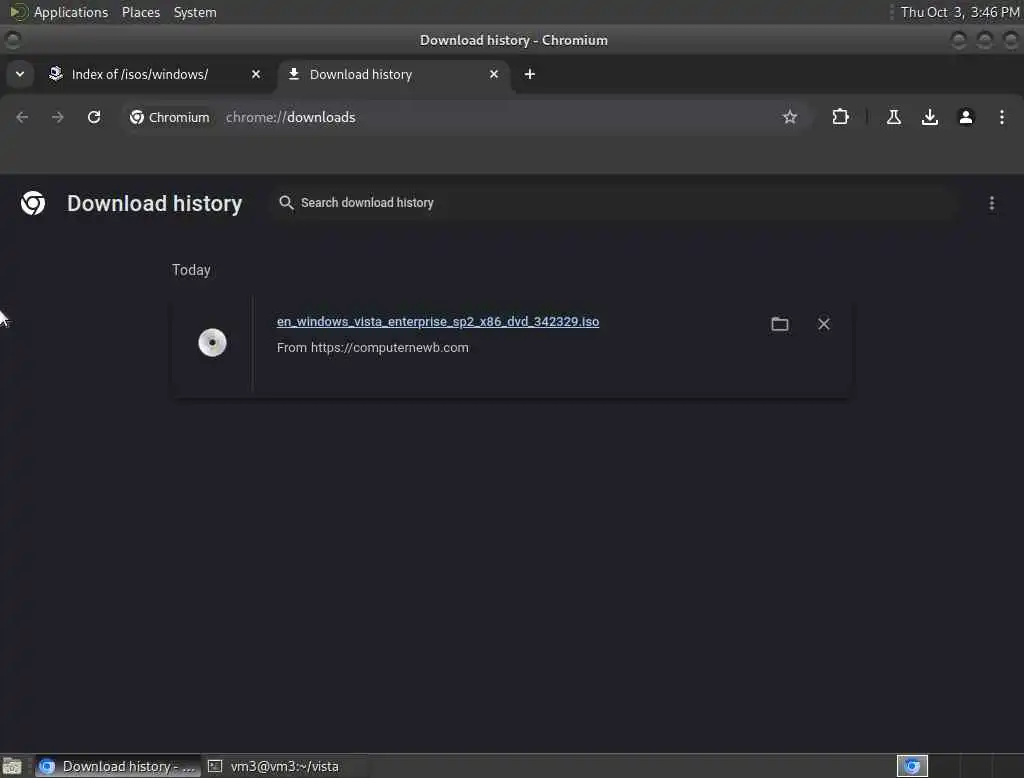This screenshot has height=778, width=1024.
Task: Open the Places menu
Action: (141, 12)
